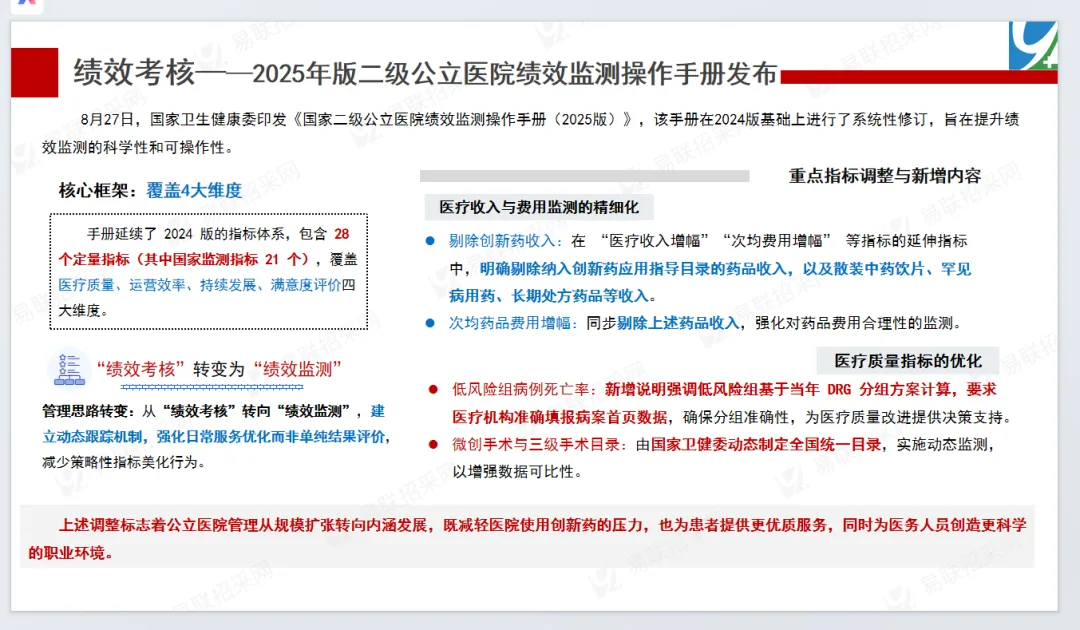Viewport: 1080px width, 630px height.
Task: Click the bullet text 次均药品费用增幅
Action: click(510, 323)
